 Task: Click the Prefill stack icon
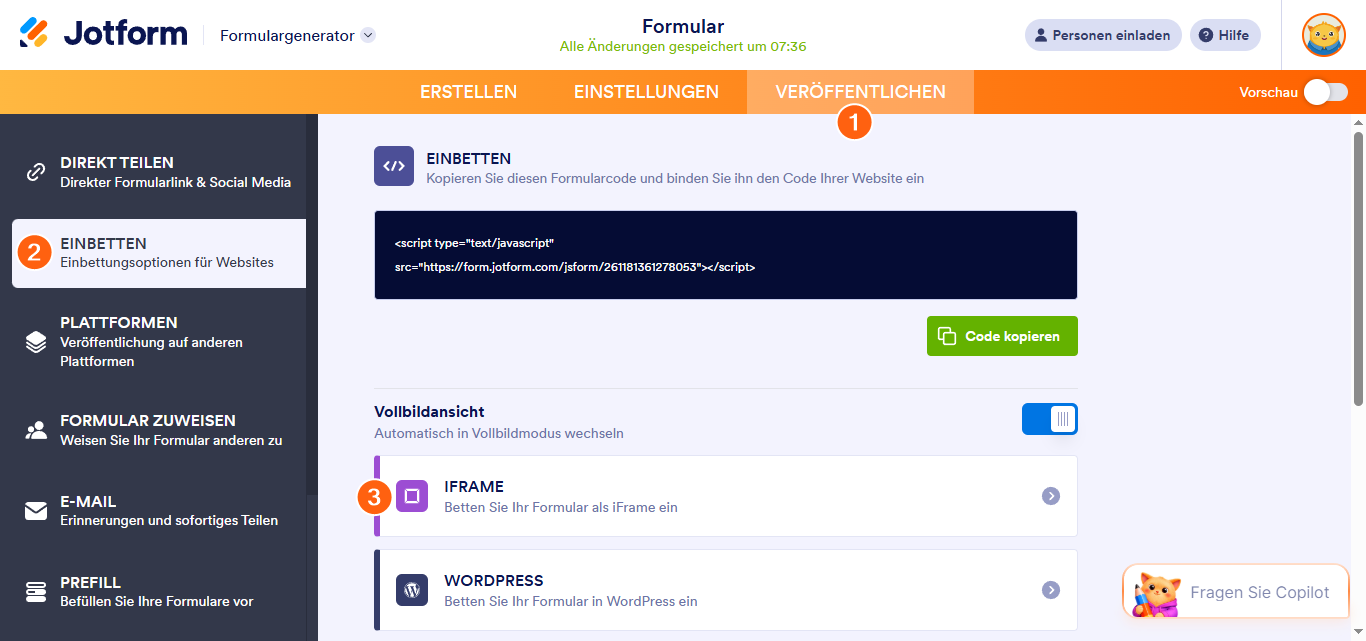pos(36,592)
